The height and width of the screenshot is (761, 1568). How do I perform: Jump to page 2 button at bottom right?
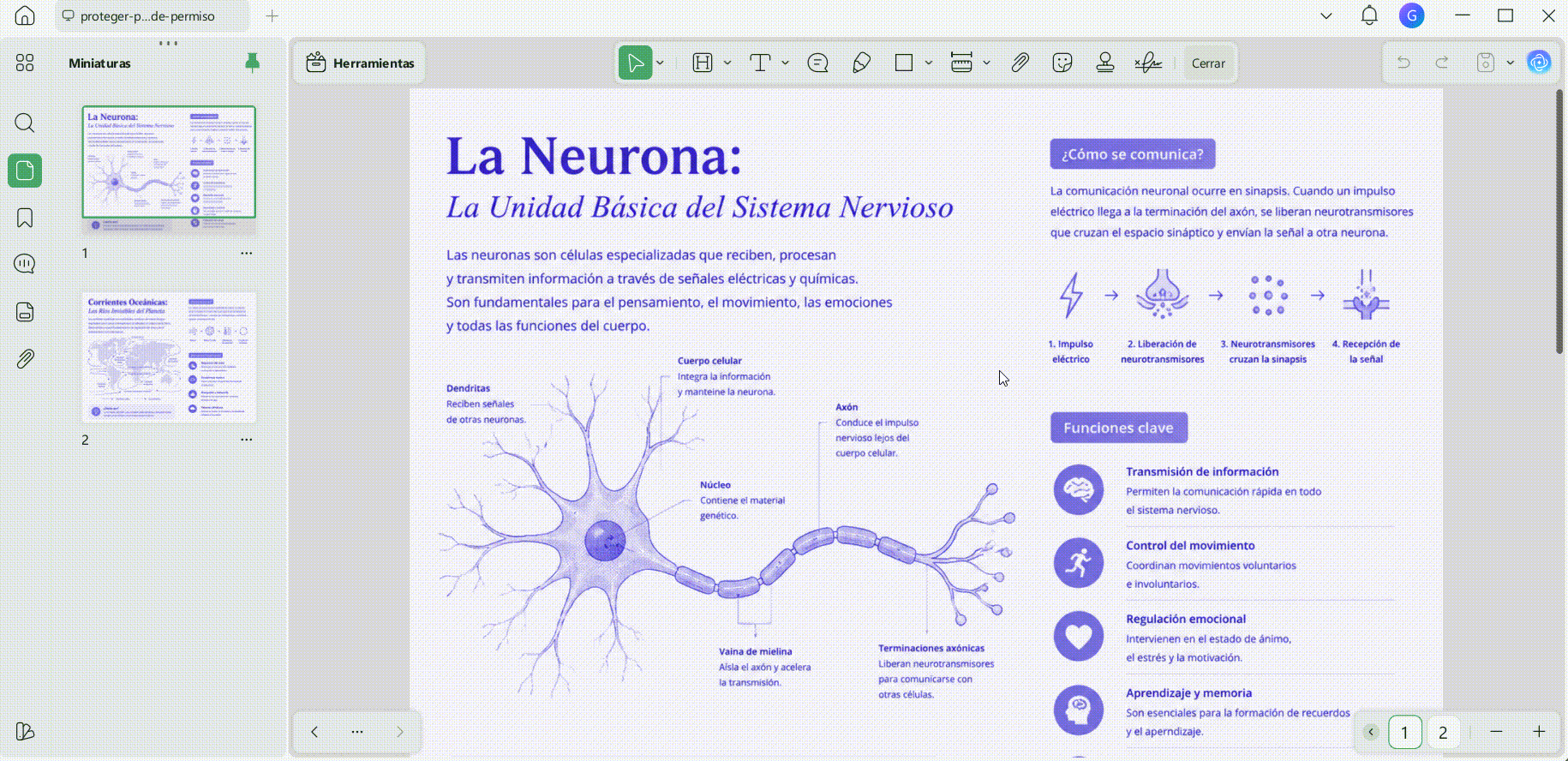[x=1443, y=732]
